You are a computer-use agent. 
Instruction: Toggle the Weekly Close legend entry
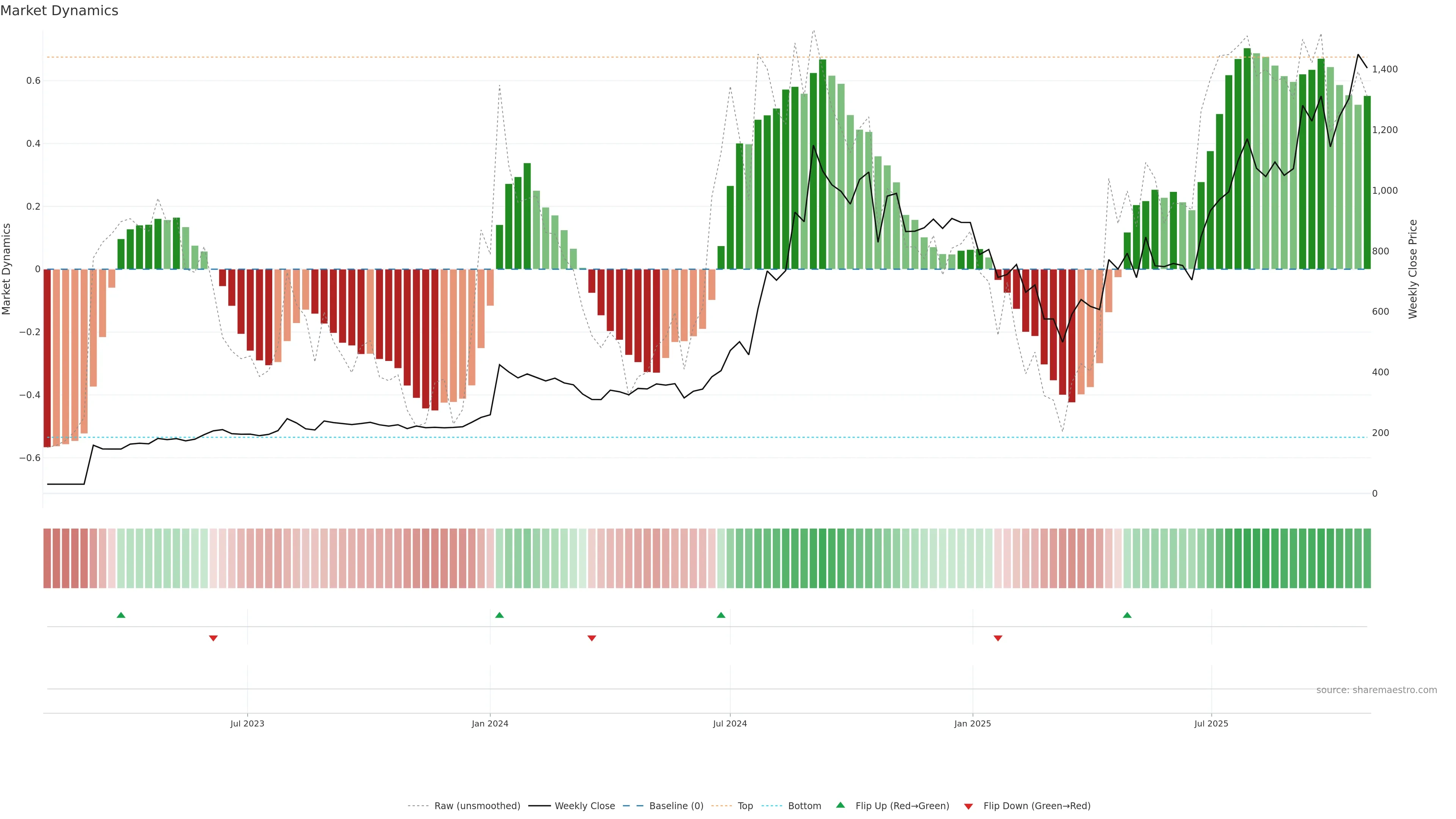point(584,806)
